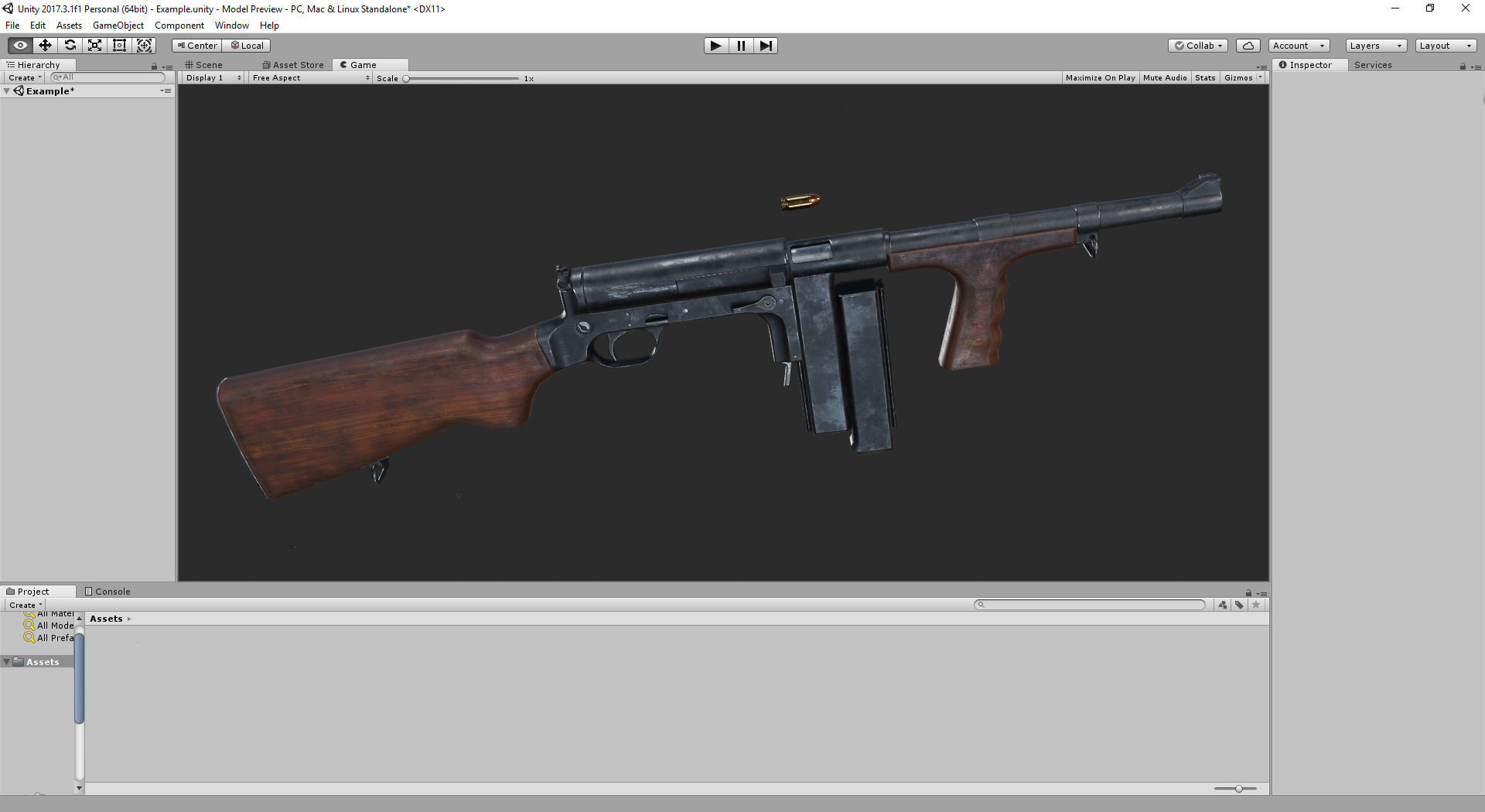Image resolution: width=1485 pixels, height=812 pixels.
Task: Collapse the Example scene in Hierarchy
Action: pos(7,91)
